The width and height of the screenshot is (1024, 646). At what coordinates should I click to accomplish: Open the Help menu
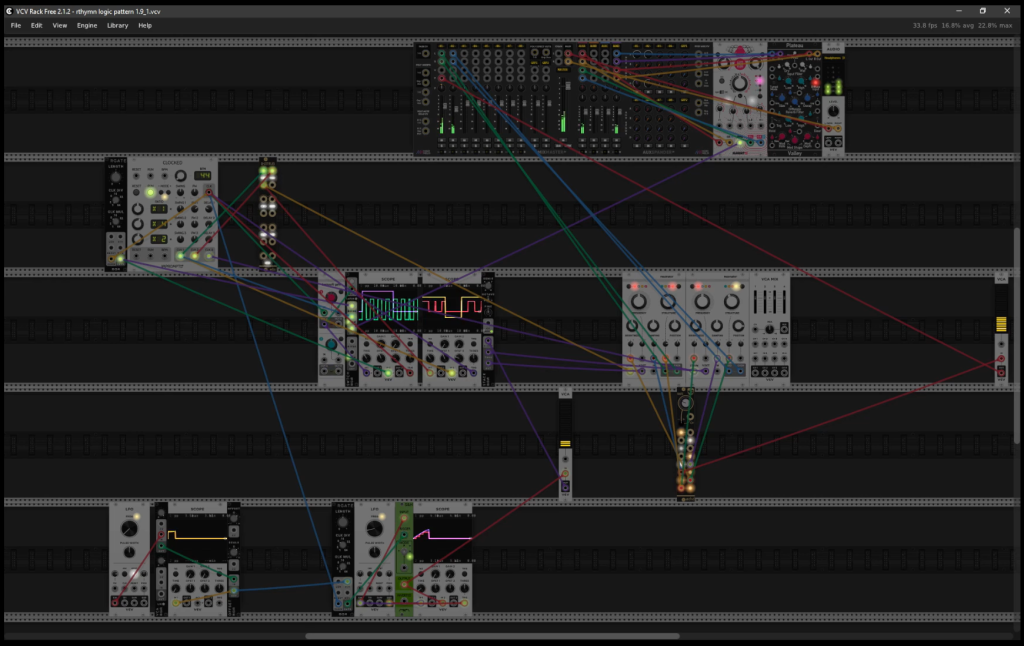(145, 25)
